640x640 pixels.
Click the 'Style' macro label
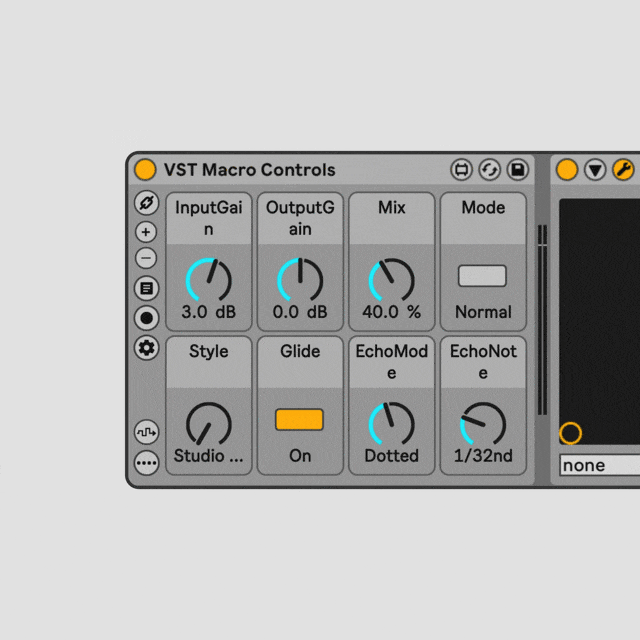(209, 351)
